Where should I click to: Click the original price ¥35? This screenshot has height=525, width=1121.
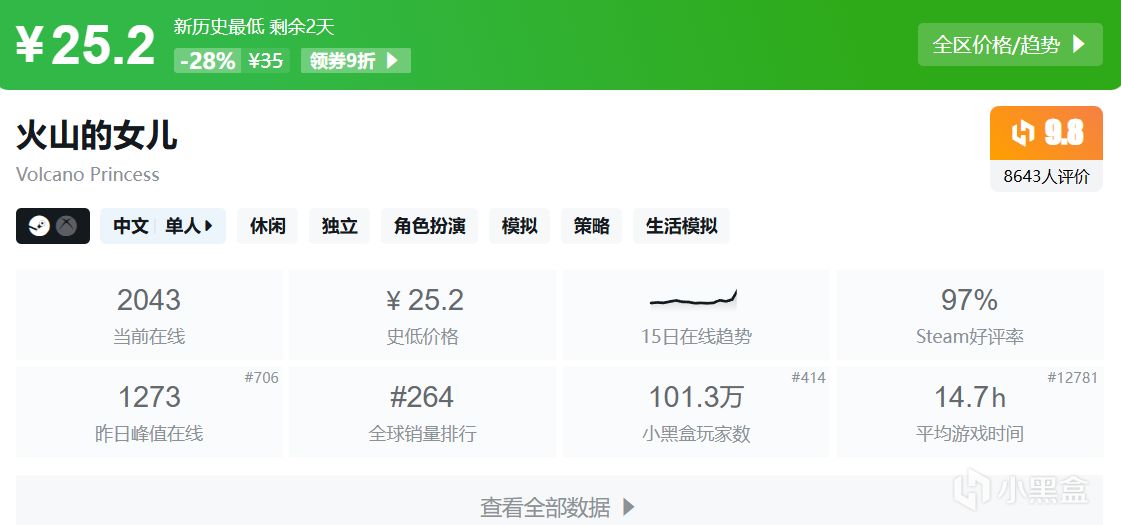(x=265, y=61)
